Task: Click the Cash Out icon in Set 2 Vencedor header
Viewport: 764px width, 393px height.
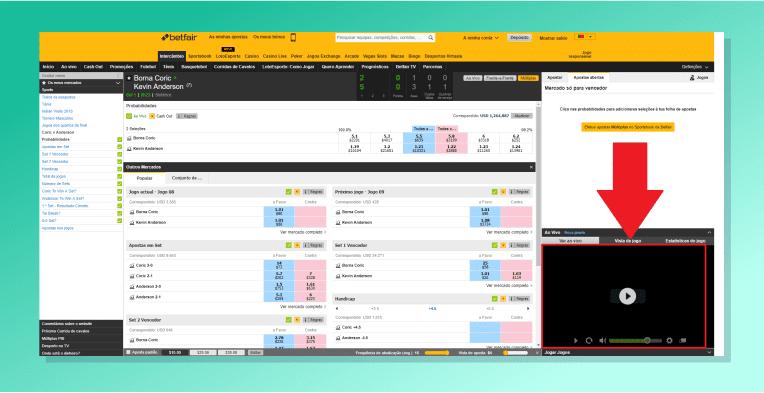Action: click(297, 320)
